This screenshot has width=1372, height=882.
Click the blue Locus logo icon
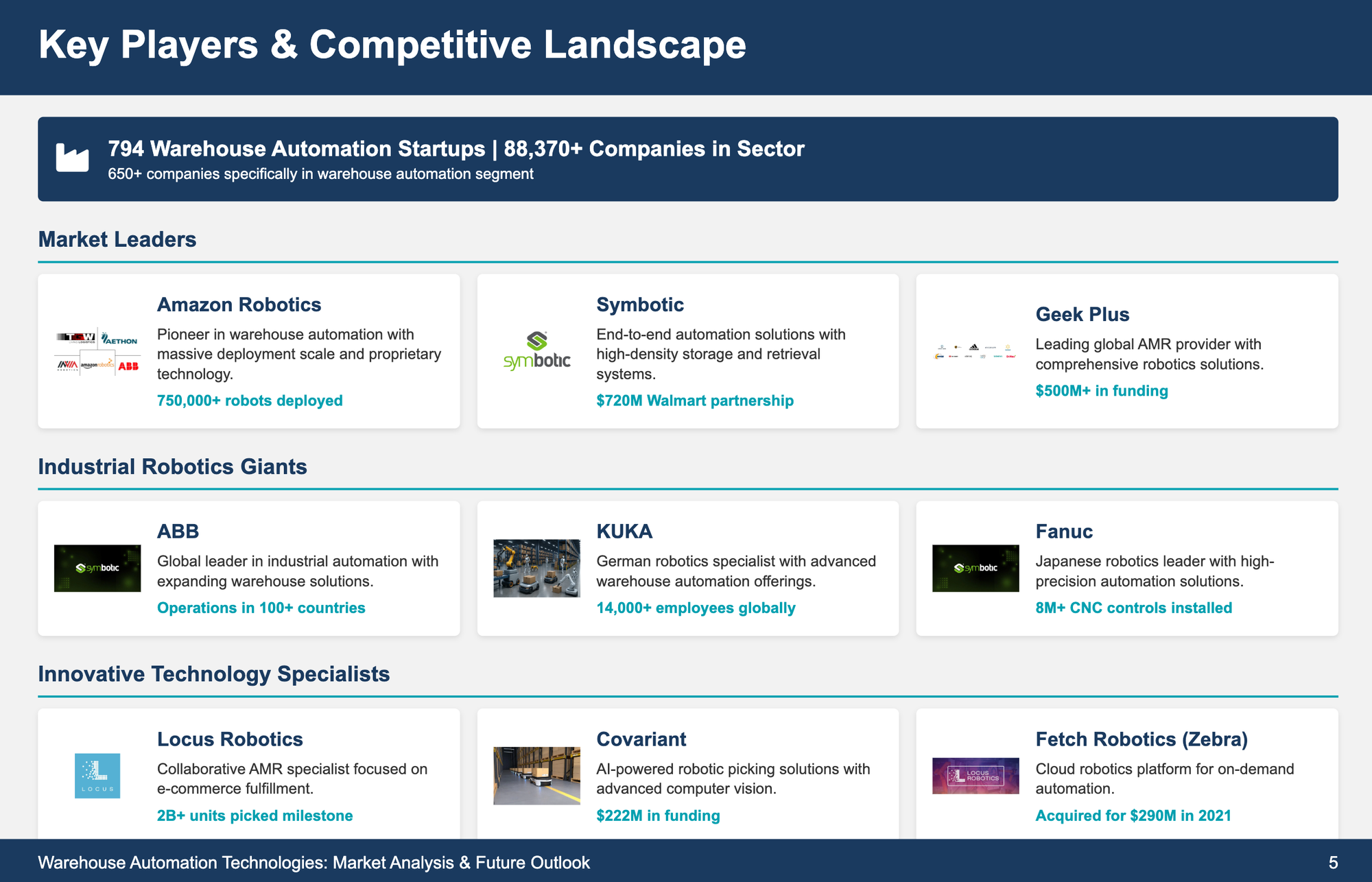coord(97,776)
